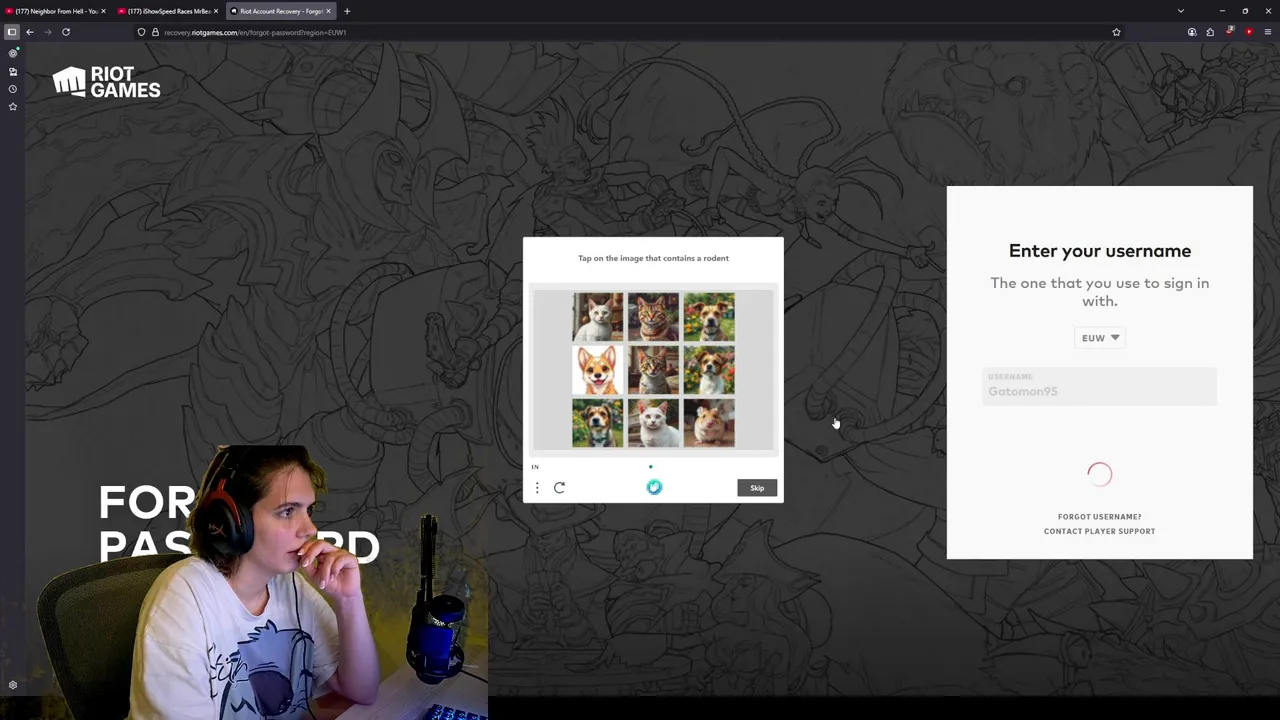
Task: Open a new tab with the plus button
Action: [347, 11]
